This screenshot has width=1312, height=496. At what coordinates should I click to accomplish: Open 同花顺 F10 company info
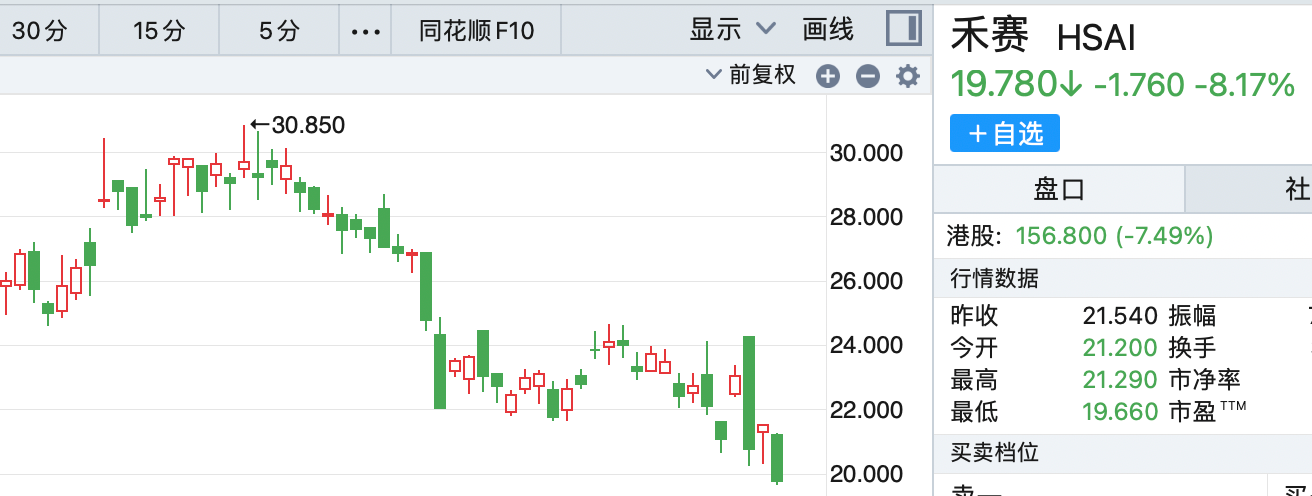pyautogui.click(x=476, y=31)
